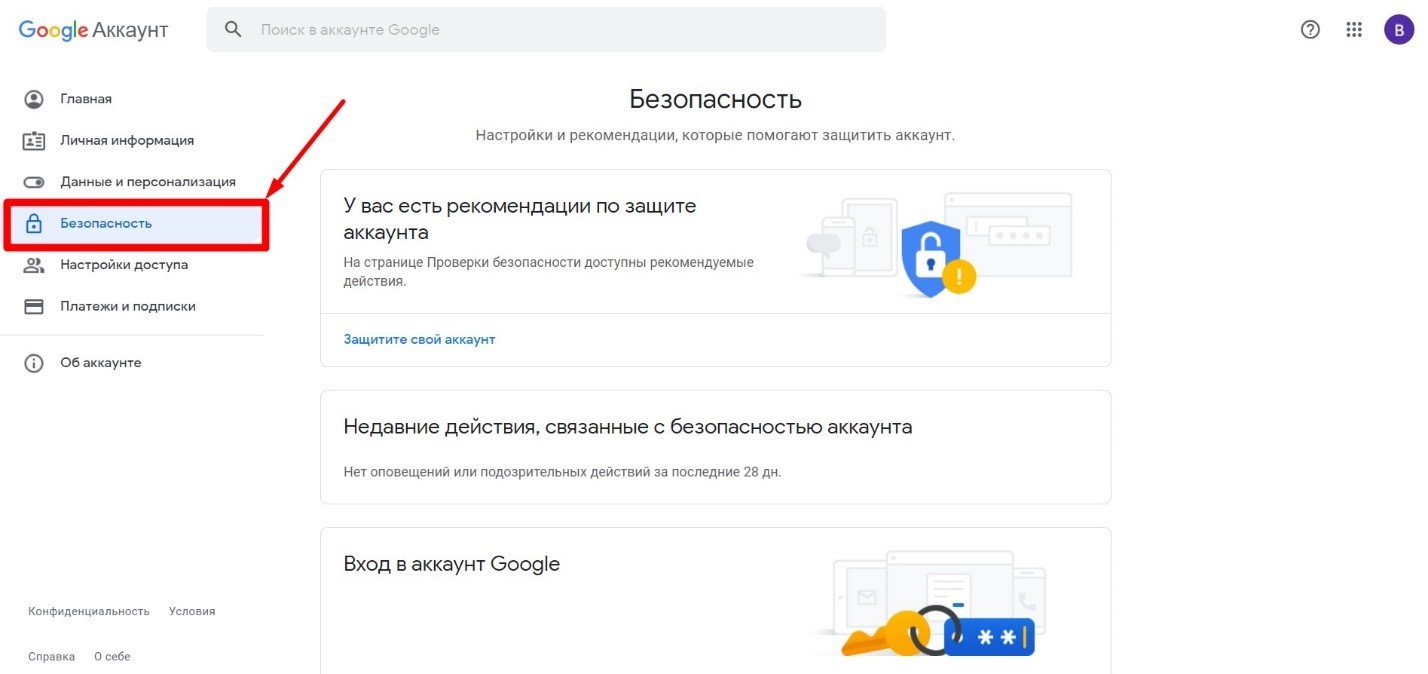Click the Об аккаунте info icon

coord(34,363)
